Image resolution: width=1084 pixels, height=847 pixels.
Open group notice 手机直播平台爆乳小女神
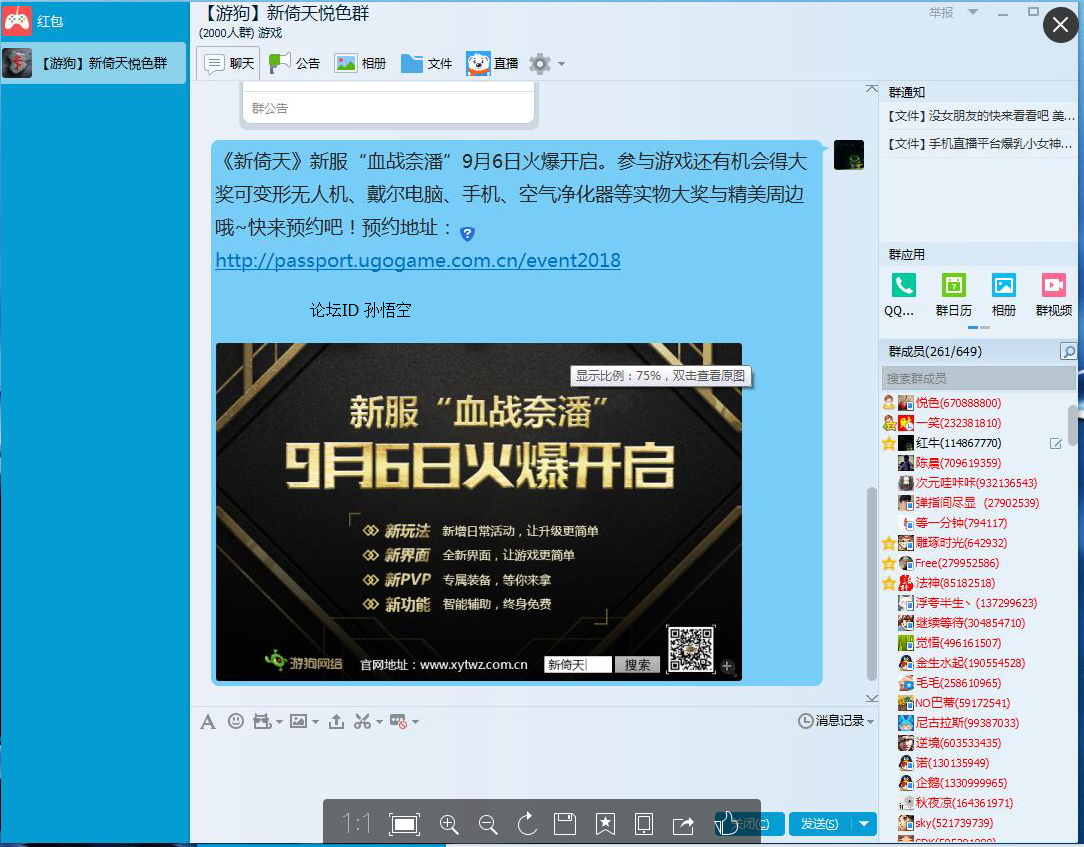pyautogui.click(x=980, y=144)
